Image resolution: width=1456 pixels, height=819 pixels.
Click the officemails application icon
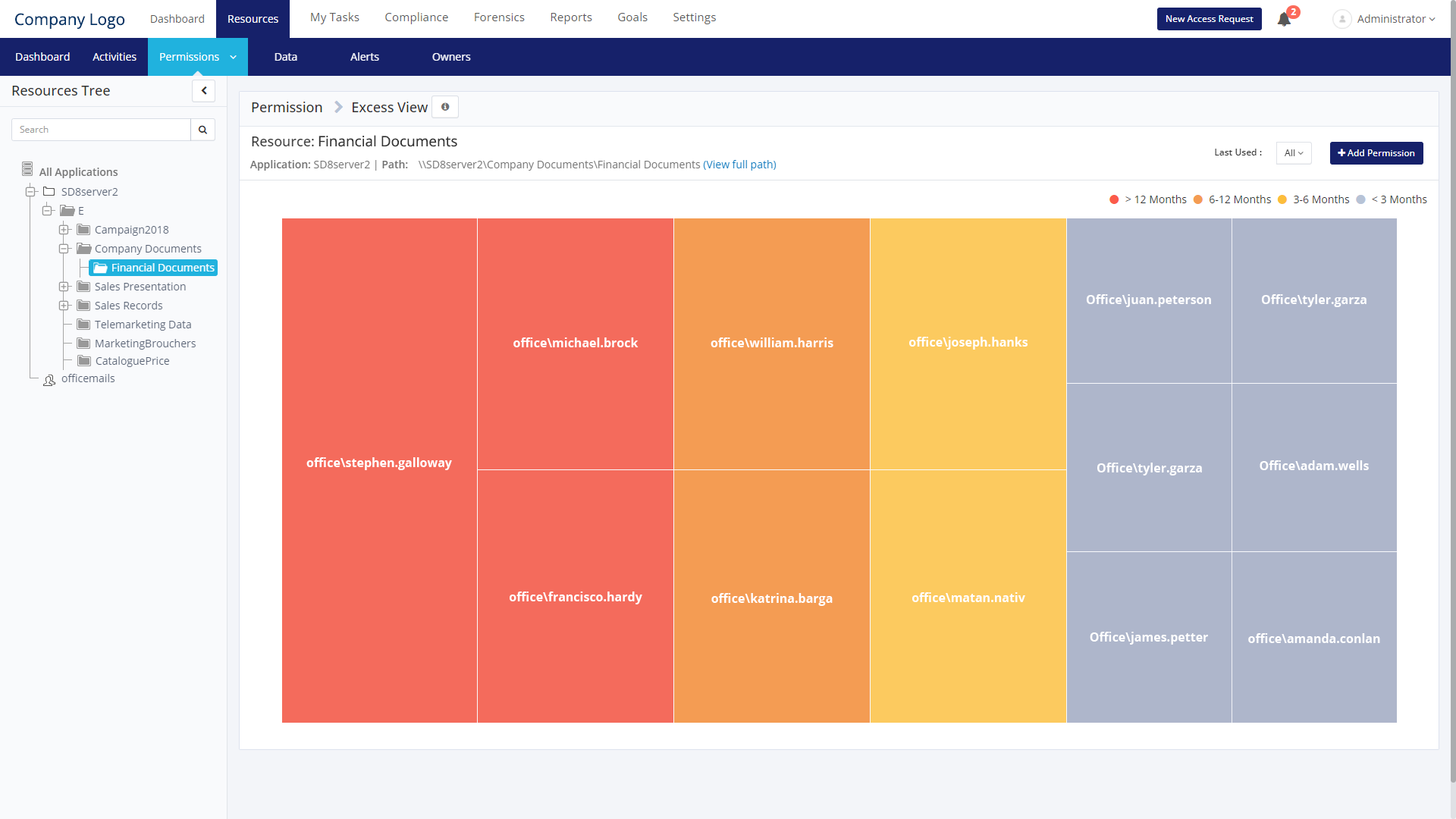point(49,380)
